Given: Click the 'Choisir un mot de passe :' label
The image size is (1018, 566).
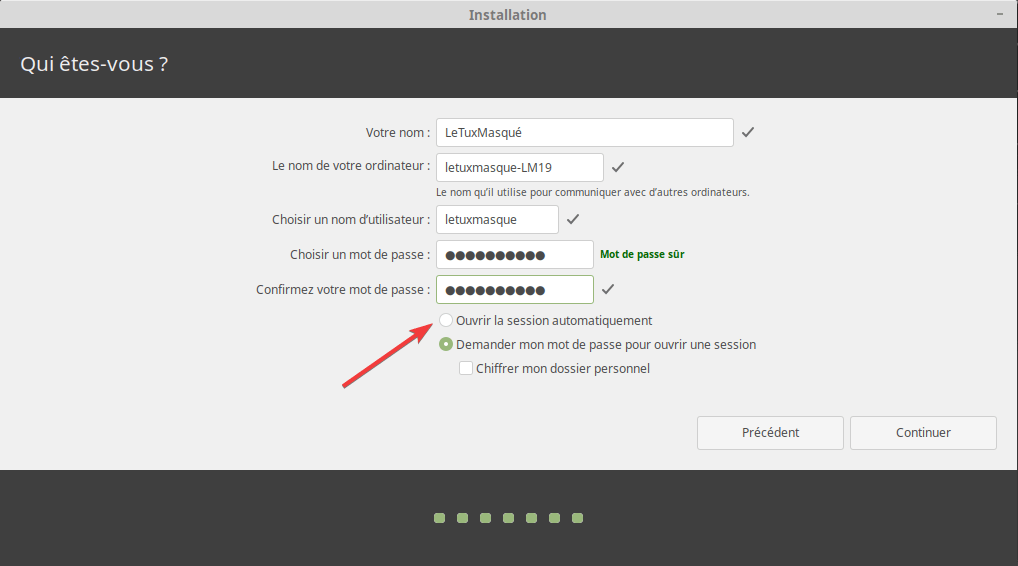Looking at the screenshot, I should [360, 254].
